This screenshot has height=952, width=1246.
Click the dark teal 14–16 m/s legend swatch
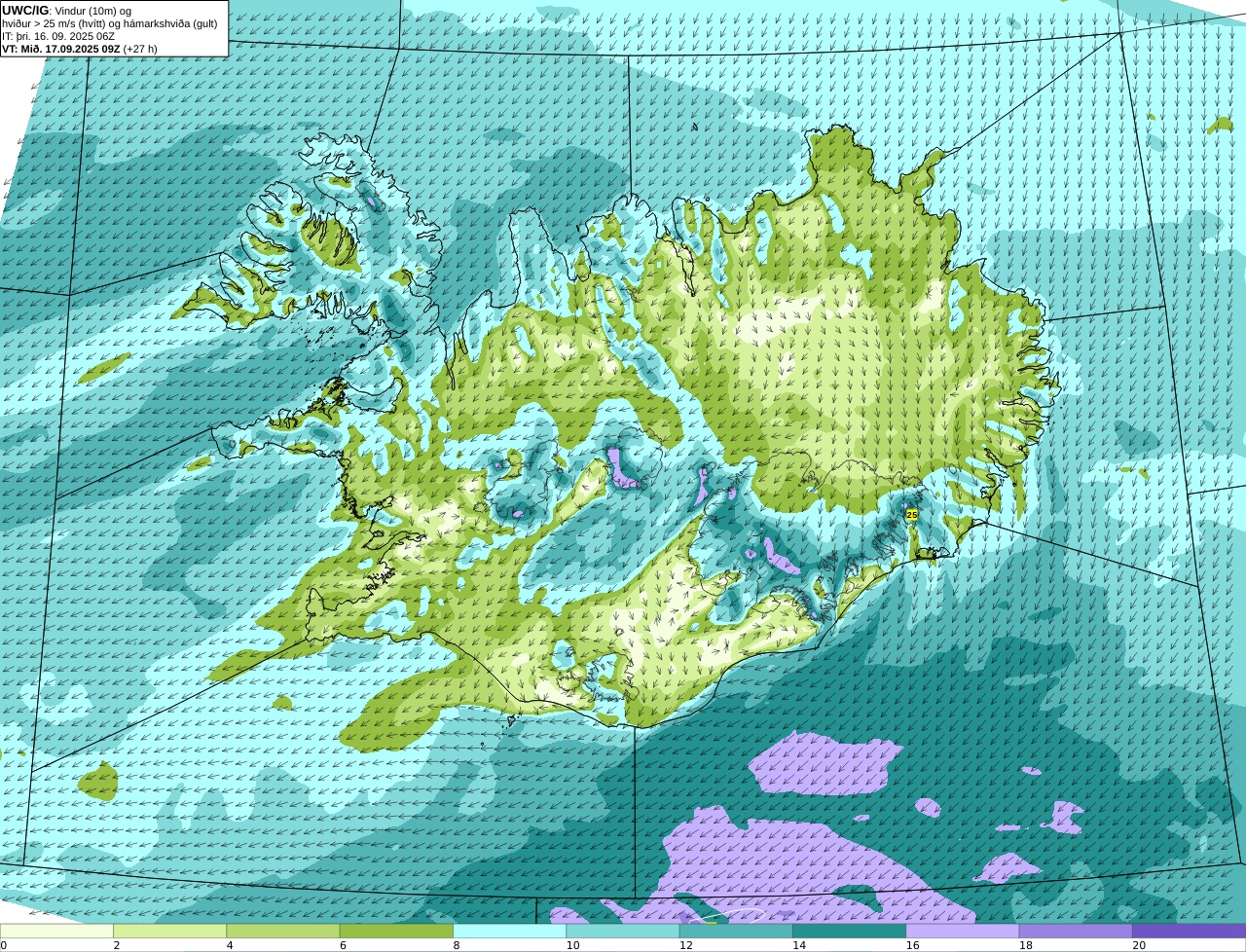click(849, 931)
